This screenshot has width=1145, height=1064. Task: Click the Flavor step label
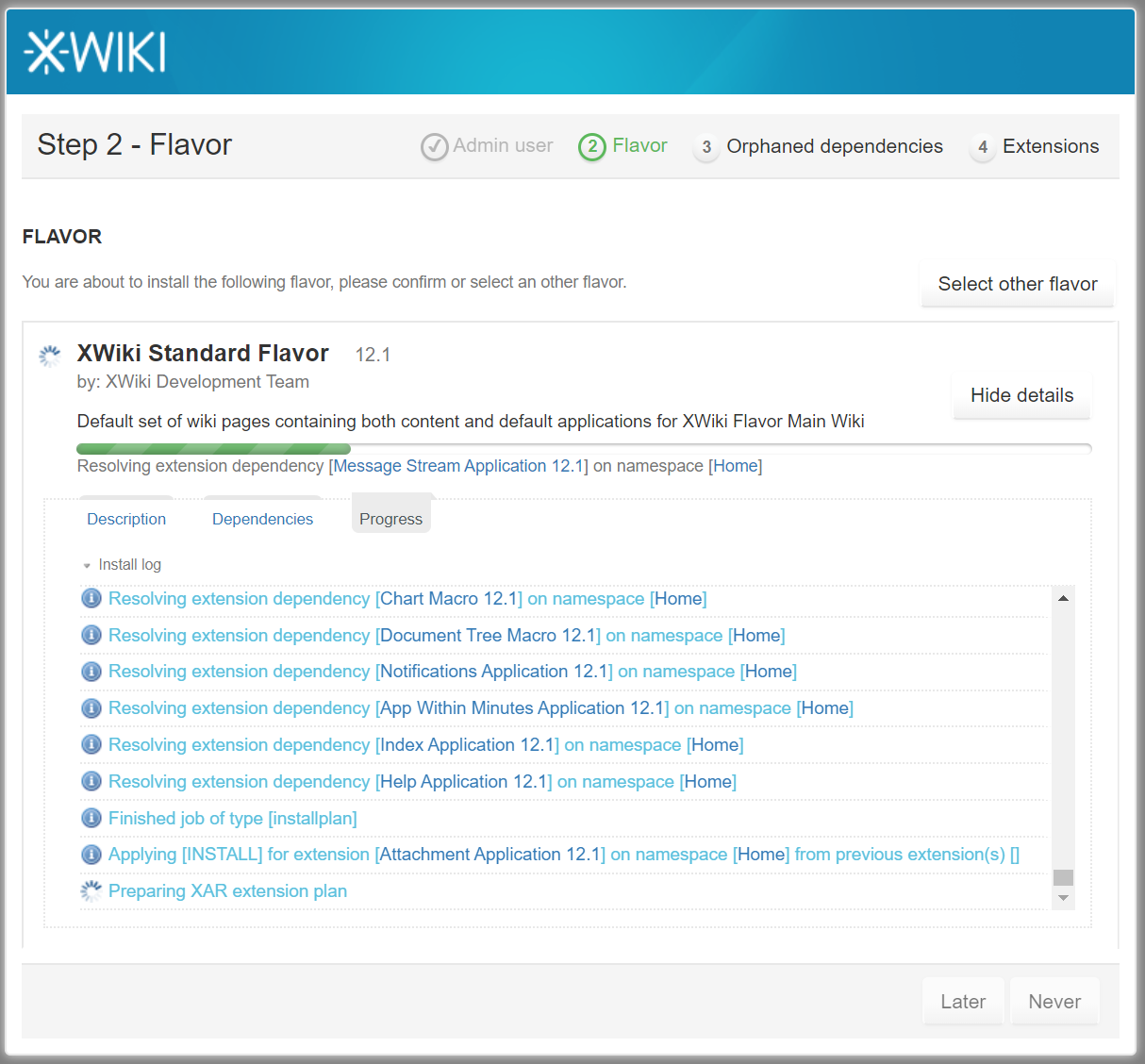(x=639, y=146)
